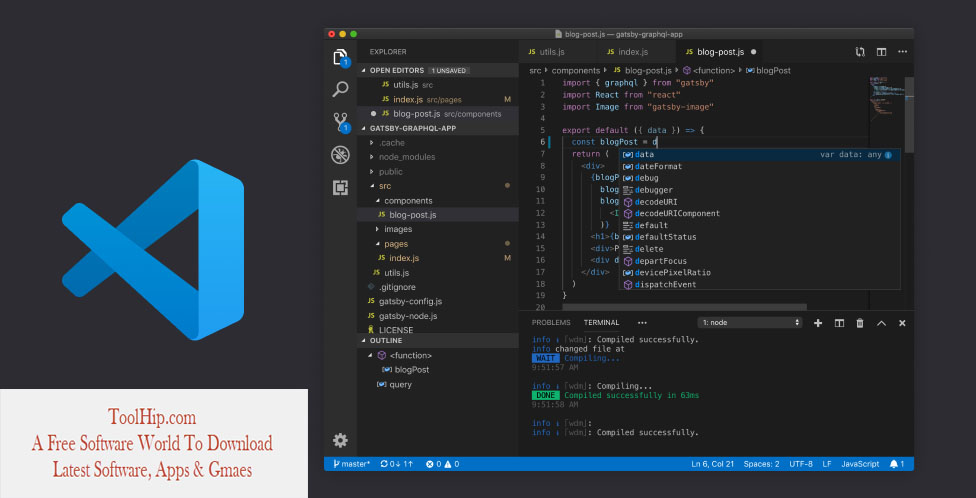Open the Explorer view in activity bar

click(x=340, y=57)
